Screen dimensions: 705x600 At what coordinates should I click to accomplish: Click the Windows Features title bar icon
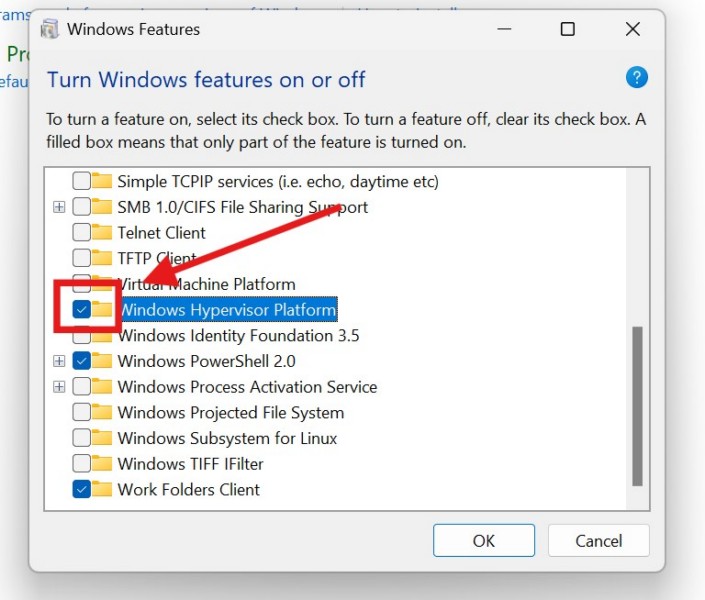pos(49,29)
